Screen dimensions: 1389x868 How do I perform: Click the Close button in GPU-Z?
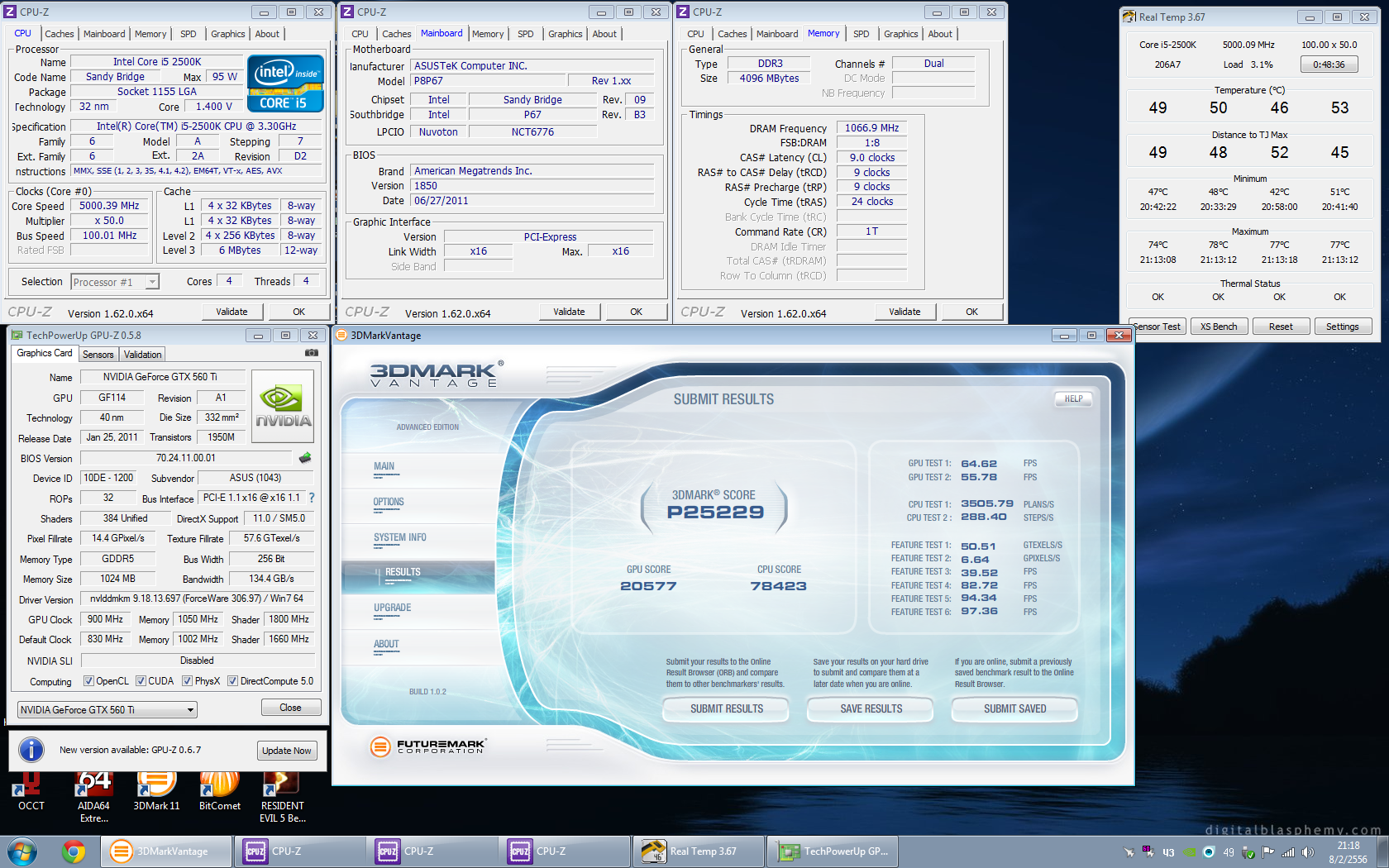coord(290,708)
